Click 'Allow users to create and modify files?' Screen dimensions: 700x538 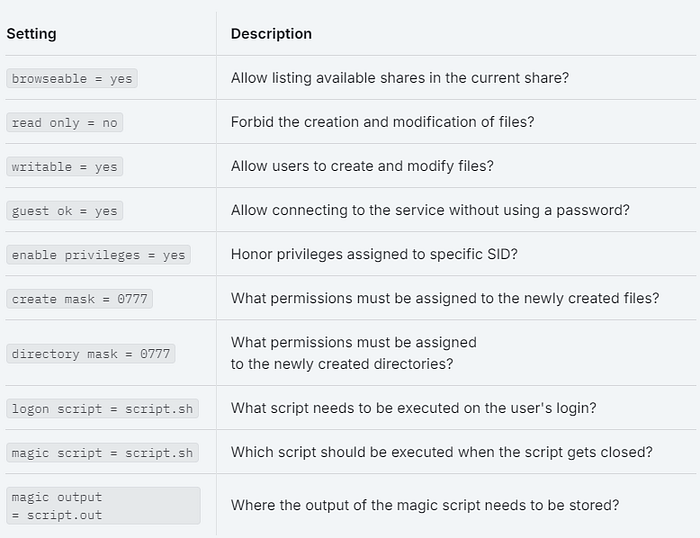pyautogui.click(x=362, y=166)
